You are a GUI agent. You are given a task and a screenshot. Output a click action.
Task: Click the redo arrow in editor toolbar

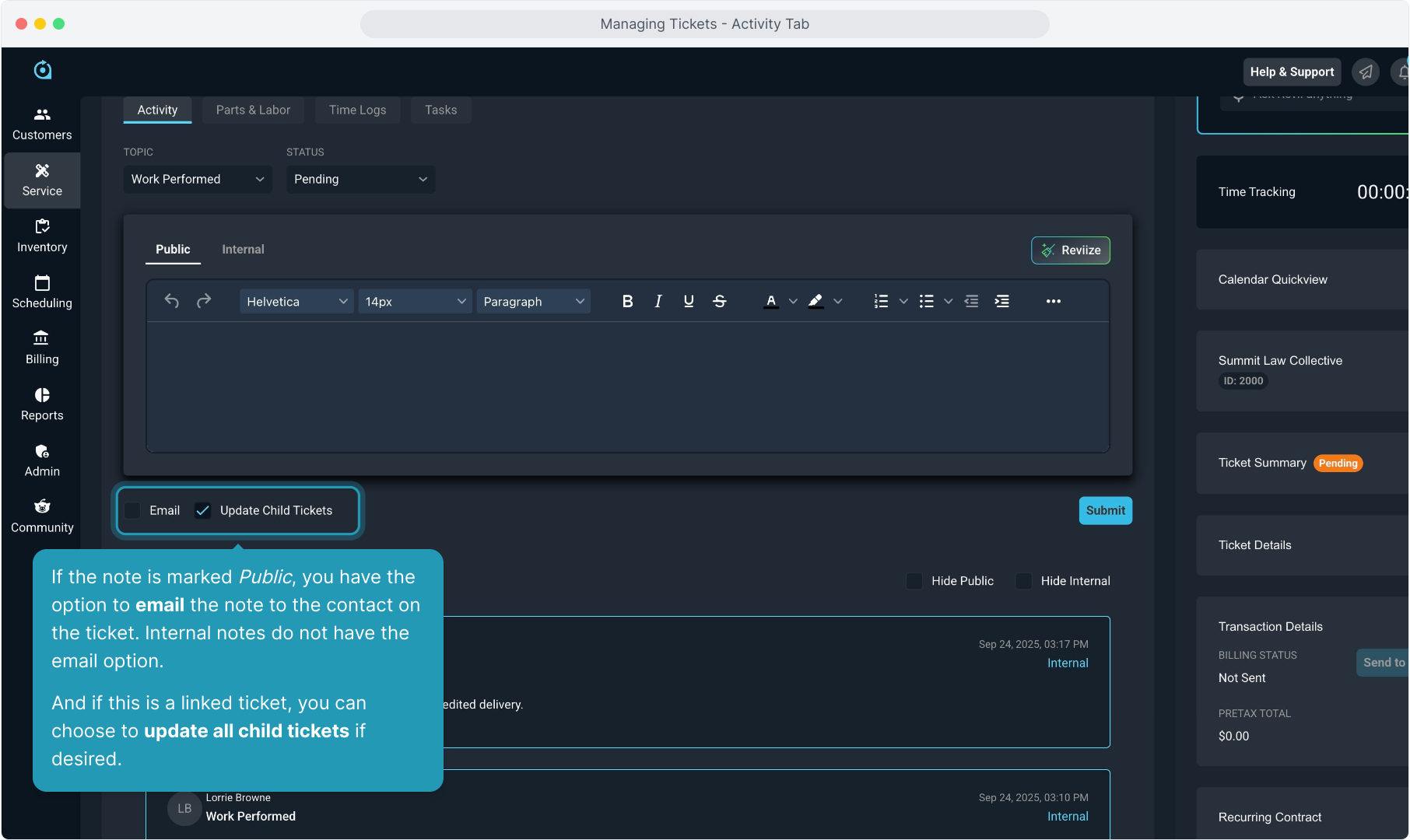pos(204,301)
